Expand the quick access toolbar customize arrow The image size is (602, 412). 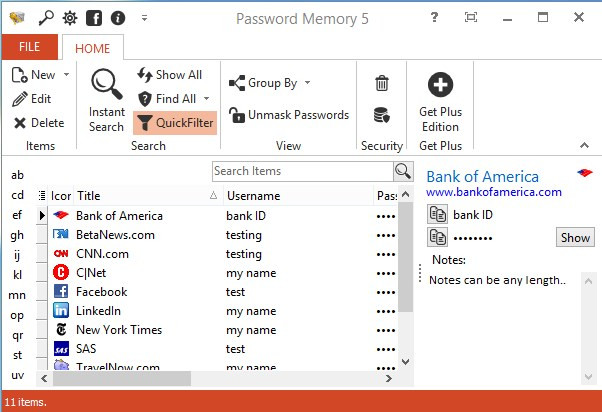click(144, 18)
